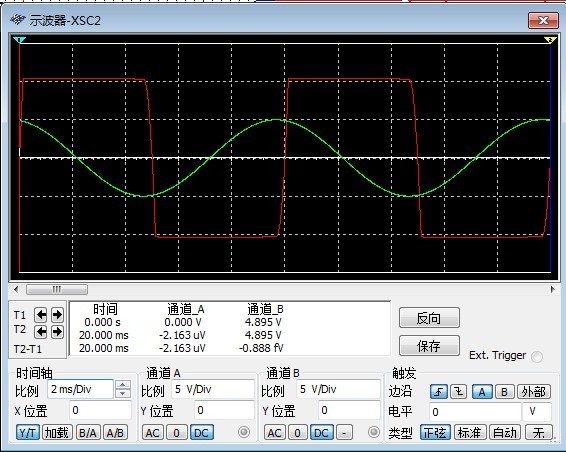Select 无 (none) trigger type
The height and width of the screenshot is (452, 566).
point(539,433)
